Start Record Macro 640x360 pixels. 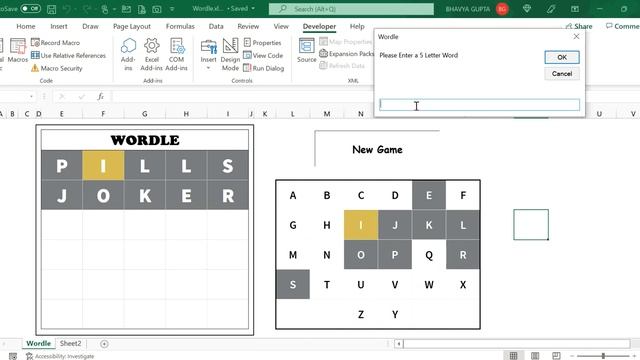(x=56, y=42)
